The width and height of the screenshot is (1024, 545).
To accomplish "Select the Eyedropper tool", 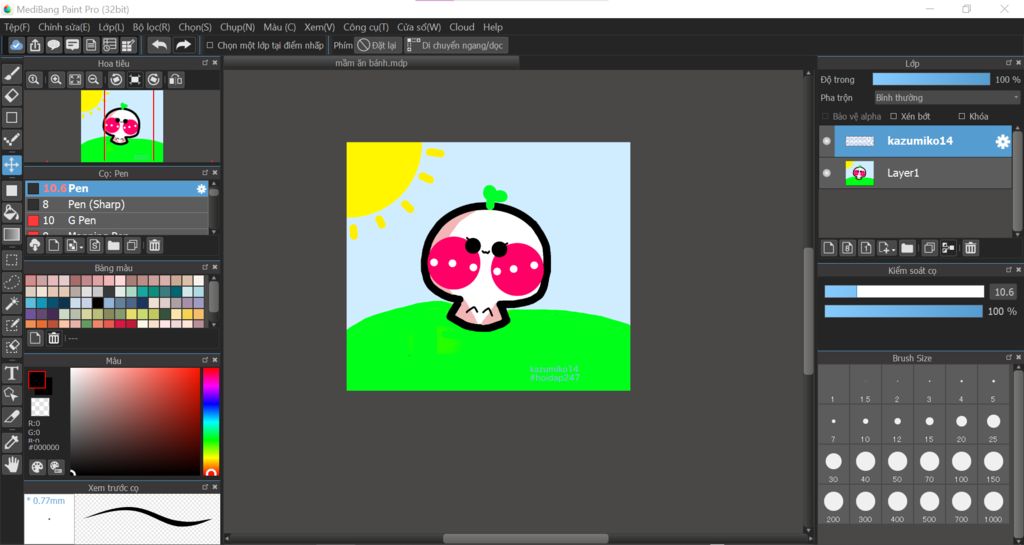I will pos(12,442).
